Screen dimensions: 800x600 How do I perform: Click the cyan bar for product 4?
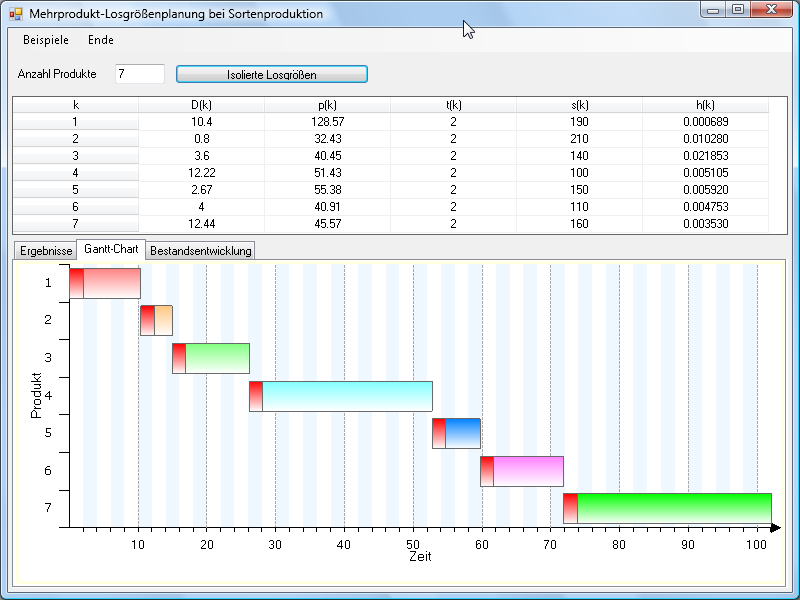(347, 396)
